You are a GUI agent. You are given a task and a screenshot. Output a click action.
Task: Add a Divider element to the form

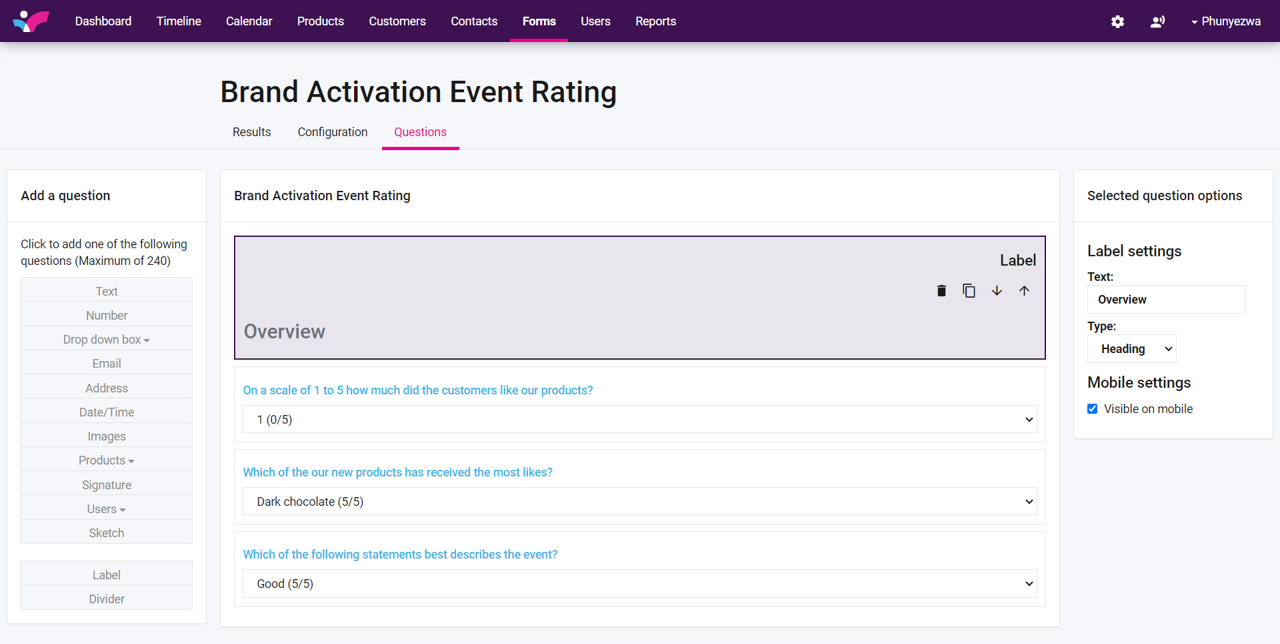(x=106, y=599)
